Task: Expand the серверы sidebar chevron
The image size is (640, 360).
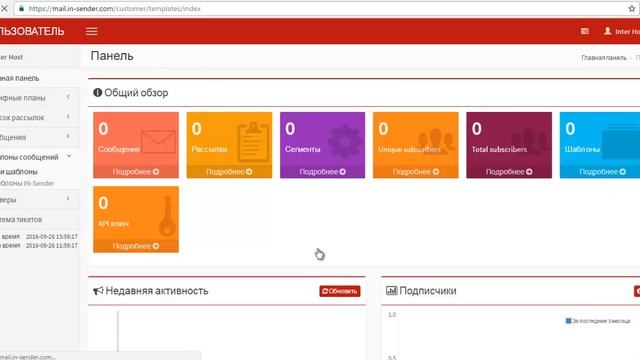Action: click(68, 199)
